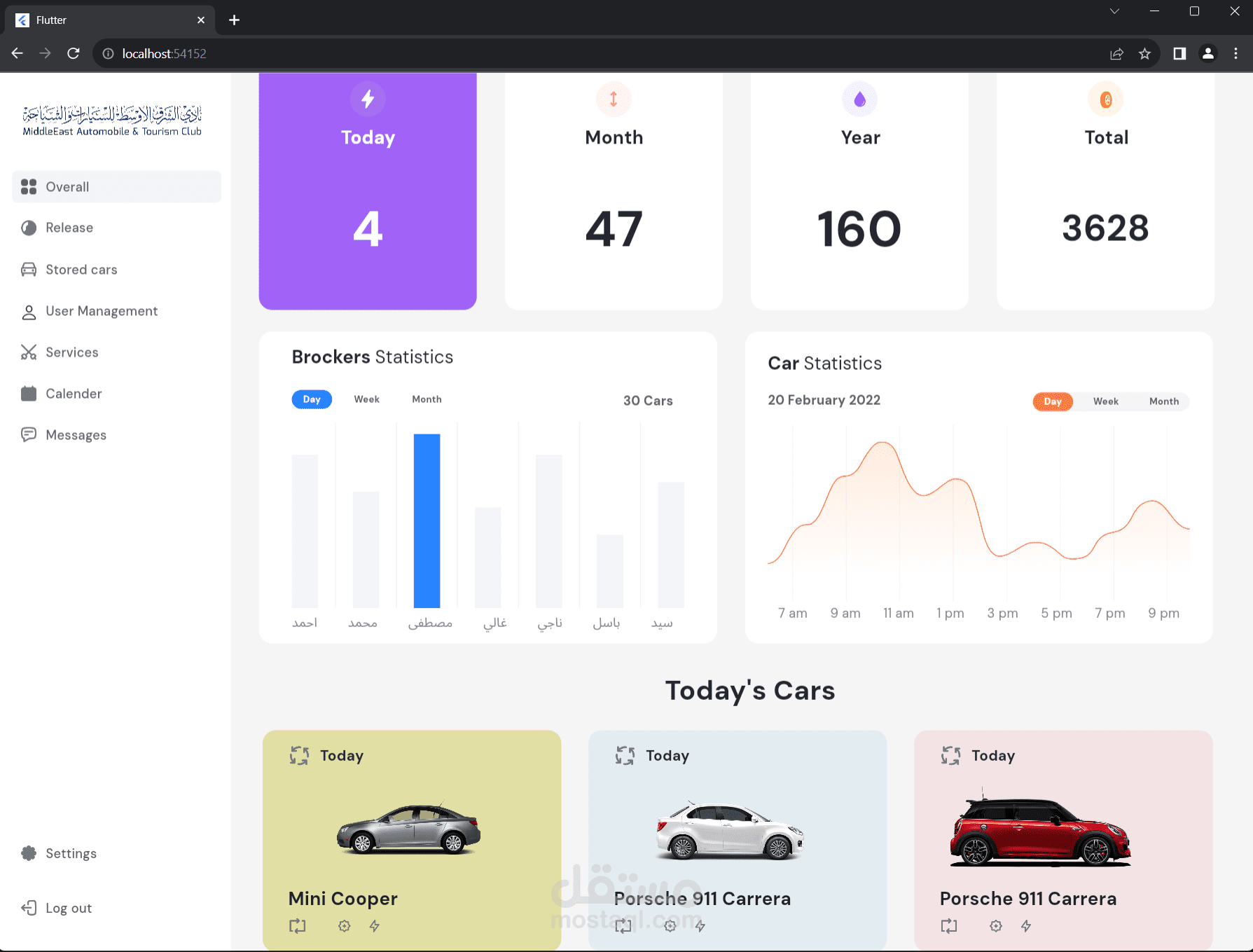Image resolution: width=1253 pixels, height=952 pixels.
Task: Select Day toggle in Brockers Statistics
Action: 312,399
